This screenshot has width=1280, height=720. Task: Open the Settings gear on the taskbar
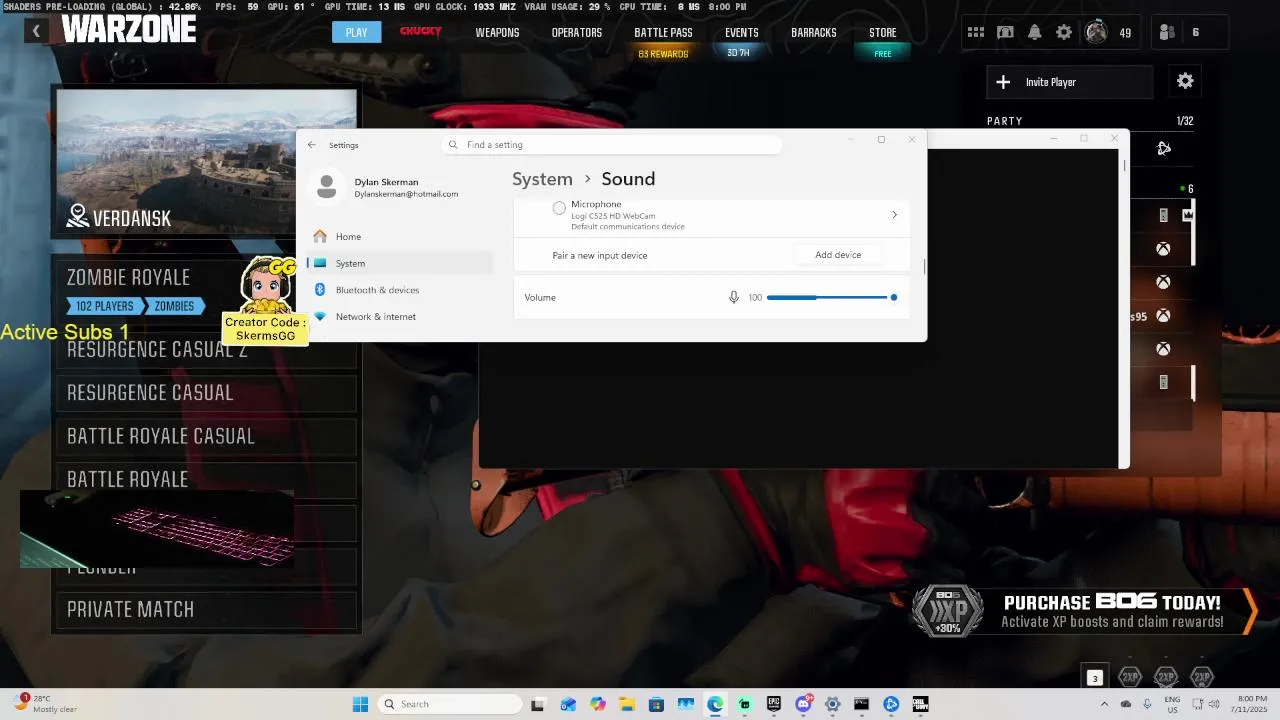coord(832,704)
